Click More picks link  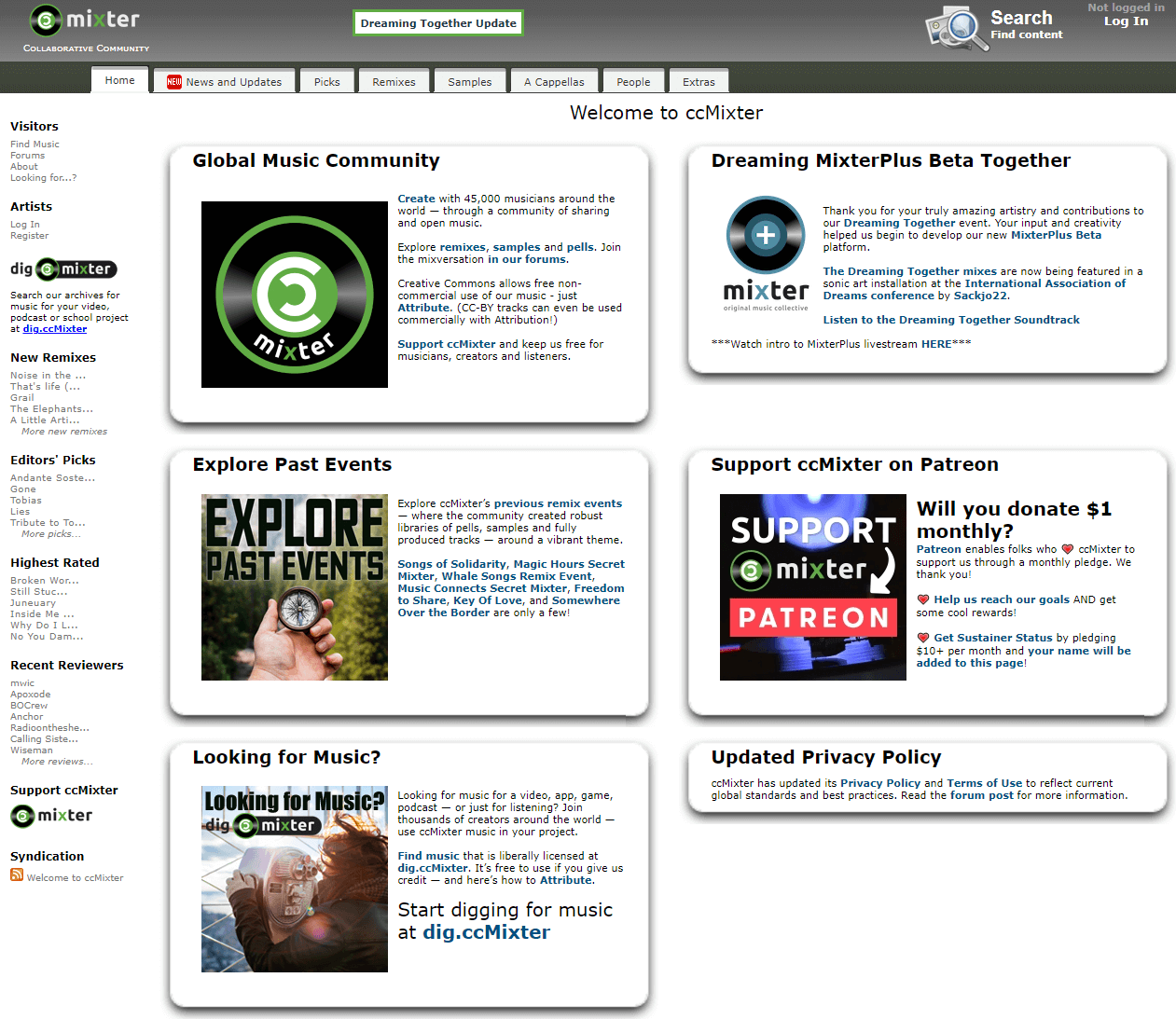click(51, 534)
